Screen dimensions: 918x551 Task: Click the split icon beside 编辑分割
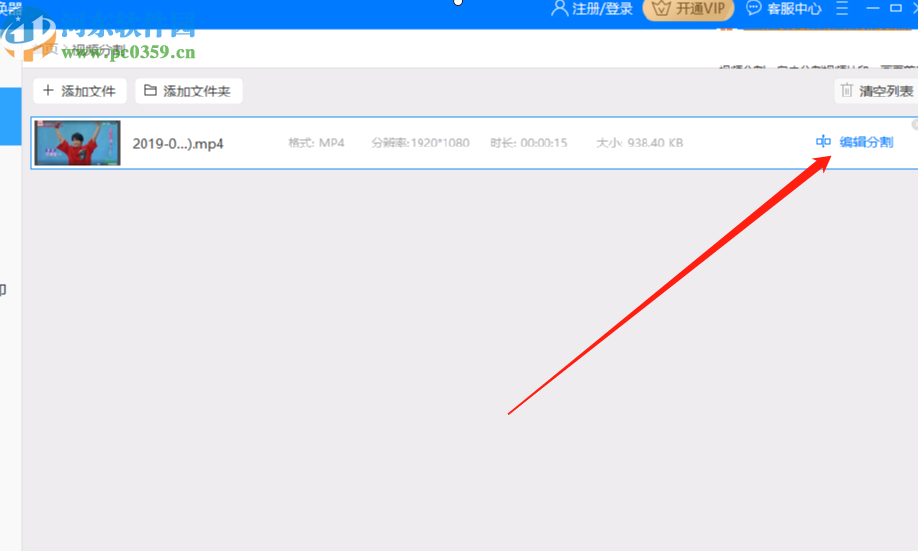[823, 141]
